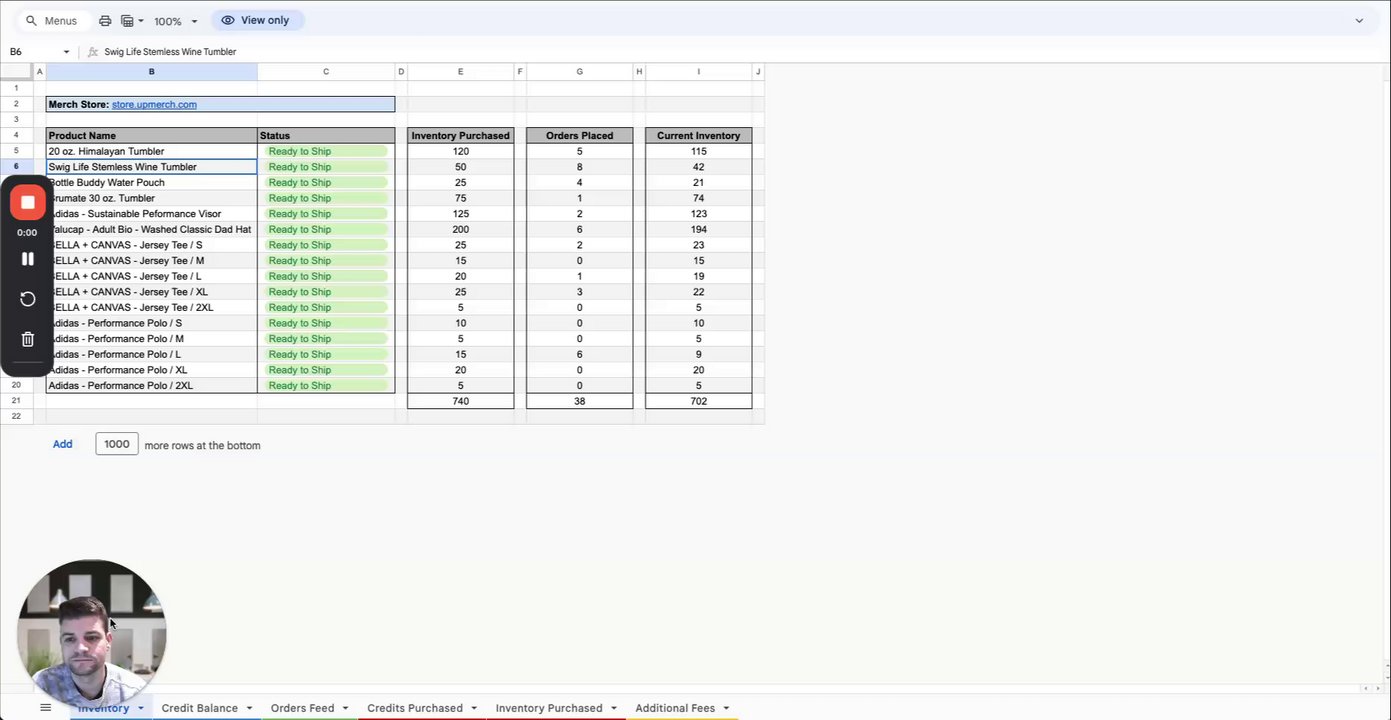Select Himalayan Tumbler inventory purchased 120 cell
The width and height of the screenshot is (1391, 720).
[x=460, y=152]
